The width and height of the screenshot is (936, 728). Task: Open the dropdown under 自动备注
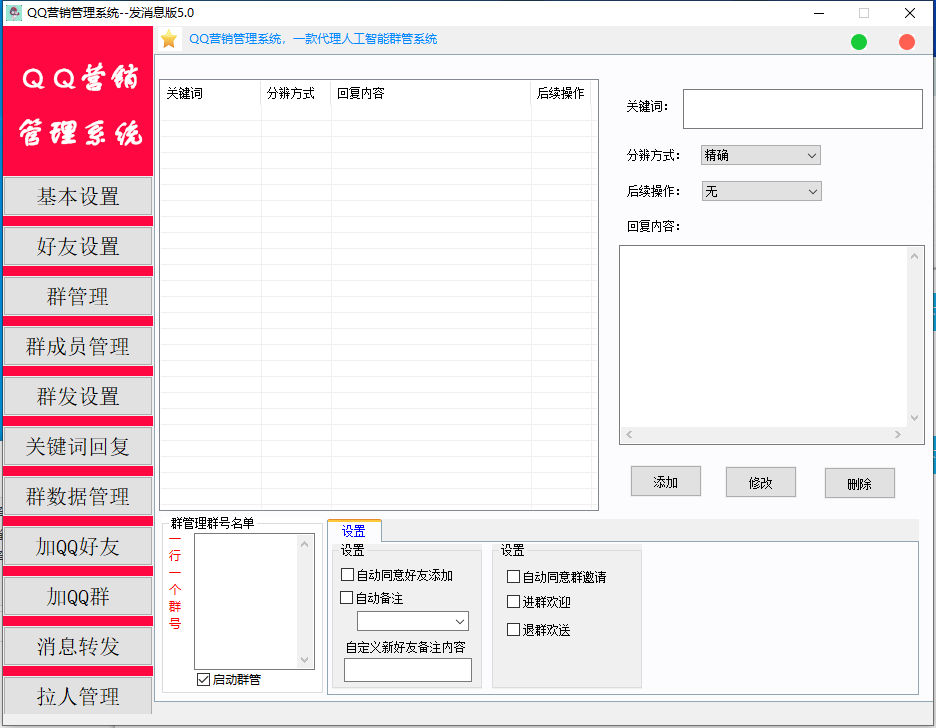(412, 621)
